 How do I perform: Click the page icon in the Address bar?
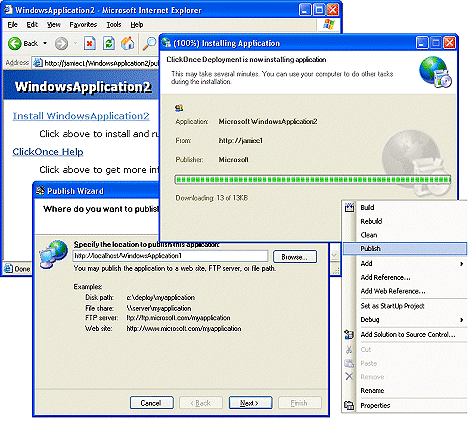[38, 63]
